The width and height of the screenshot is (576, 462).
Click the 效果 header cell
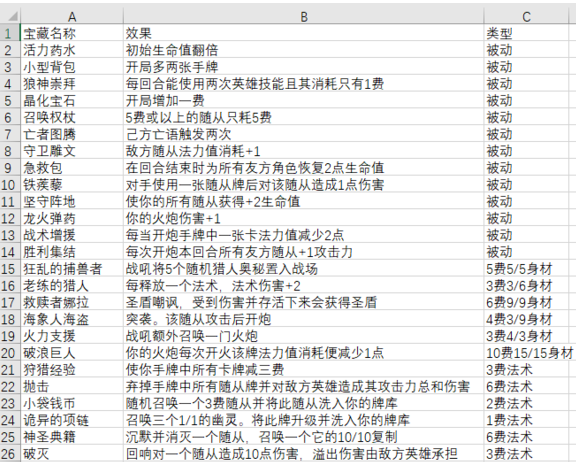click(304, 33)
